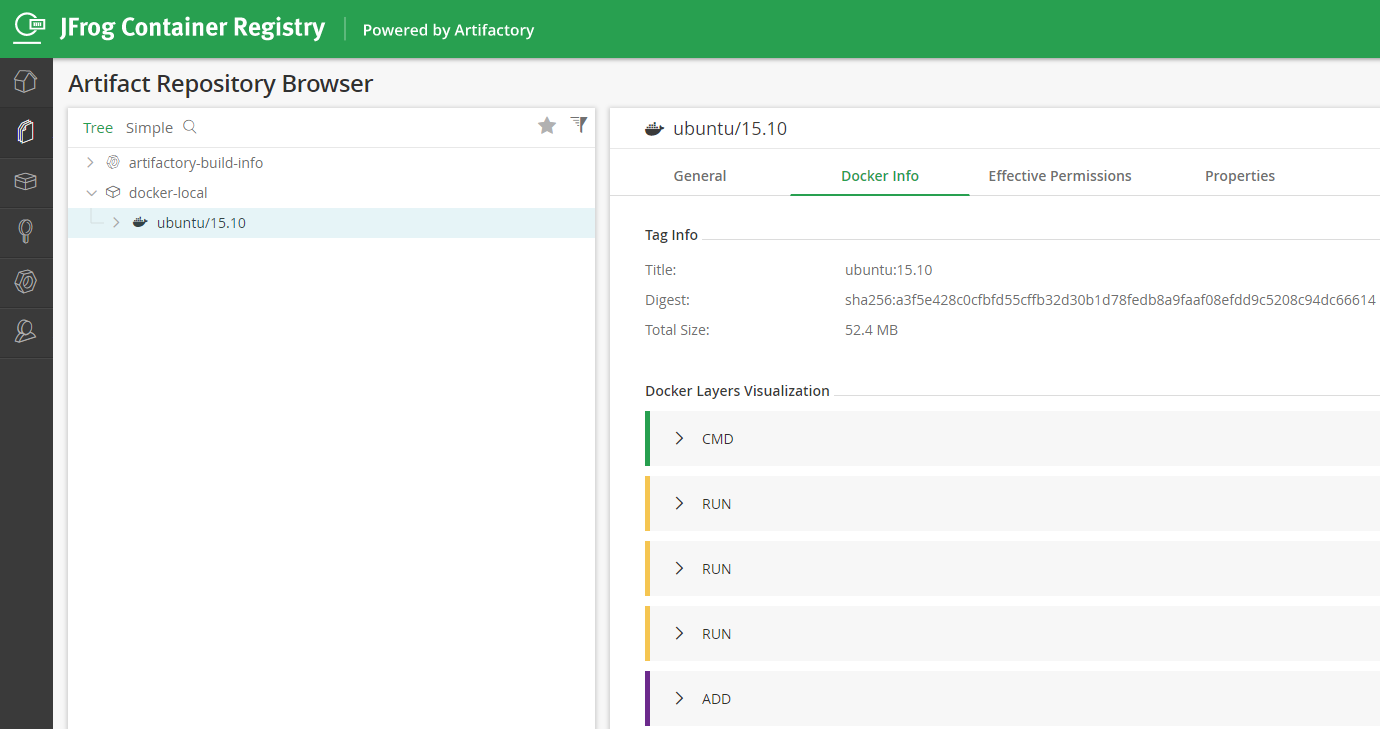The width and height of the screenshot is (1380, 729).
Task: Open the Properties tab
Action: [x=1240, y=176]
